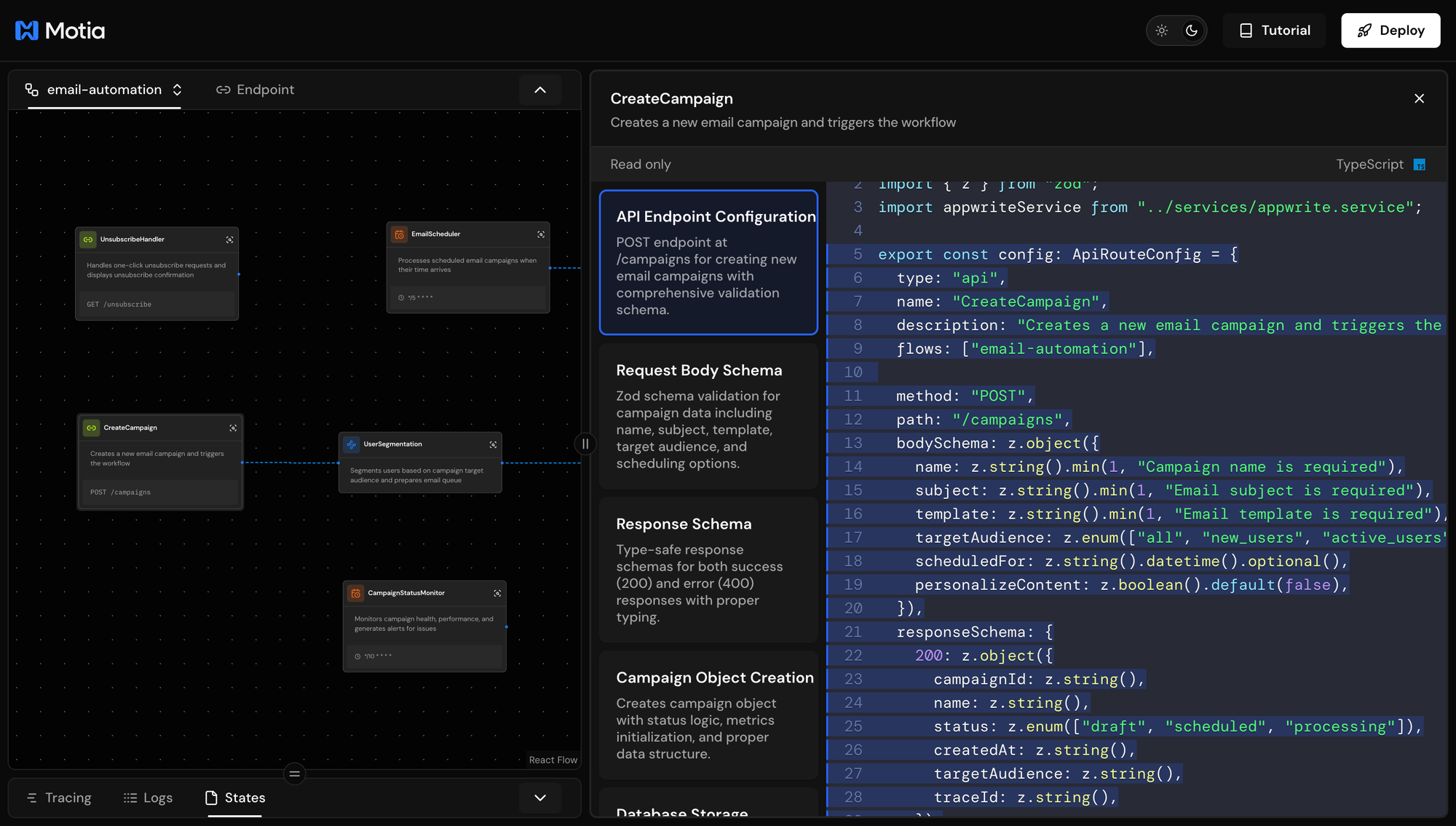Open EmailScheduler node code viewer icon
The image size is (1456, 826).
tap(541, 235)
